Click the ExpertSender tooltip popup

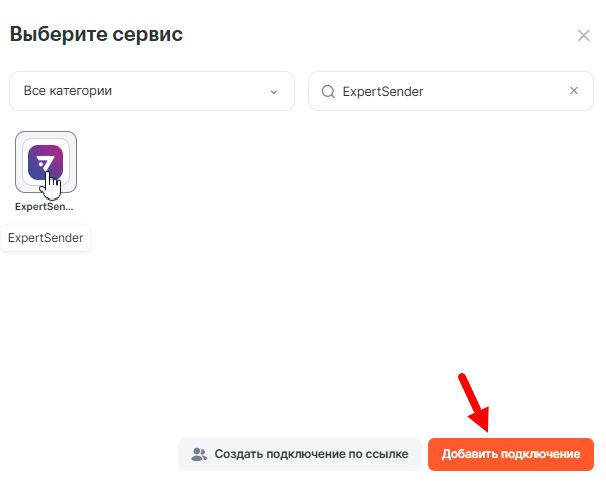(x=45, y=238)
